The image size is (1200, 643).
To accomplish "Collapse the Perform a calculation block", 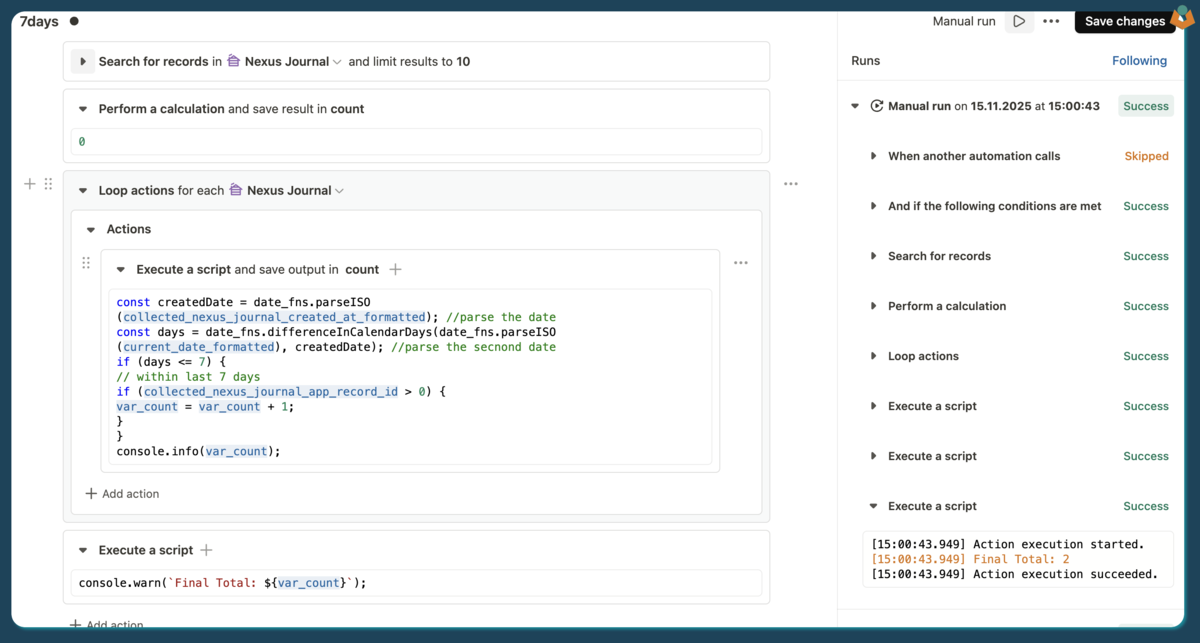I will click(83, 109).
